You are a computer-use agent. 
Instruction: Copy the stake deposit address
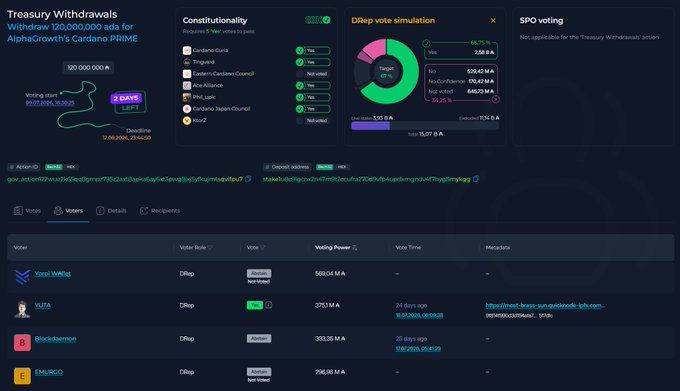[x=476, y=179]
